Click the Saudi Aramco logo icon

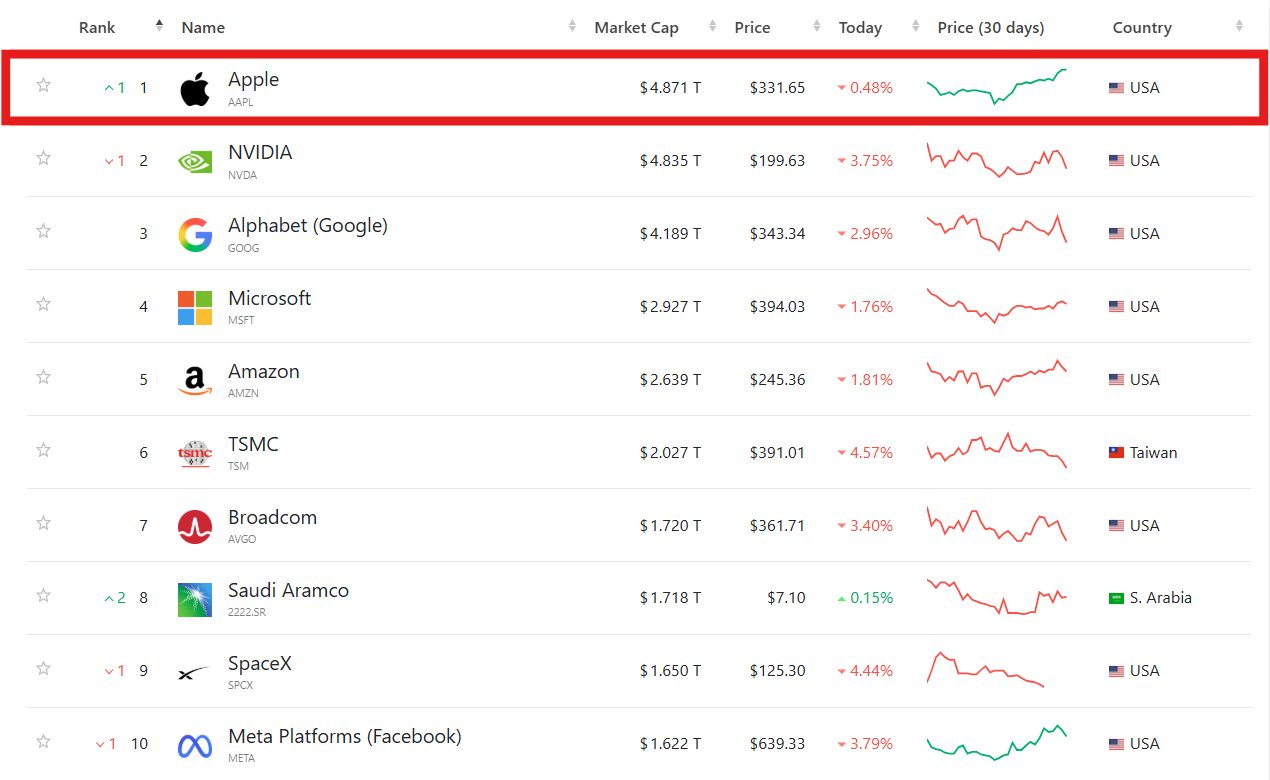point(195,599)
